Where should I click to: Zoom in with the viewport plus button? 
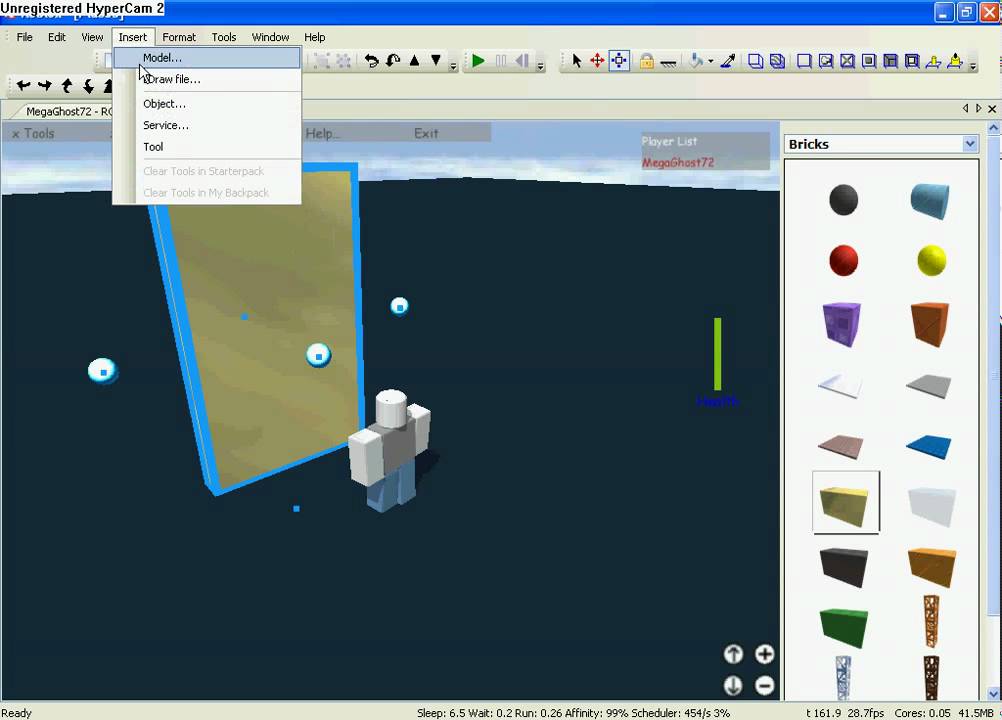pyautogui.click(x=764, y=654)
